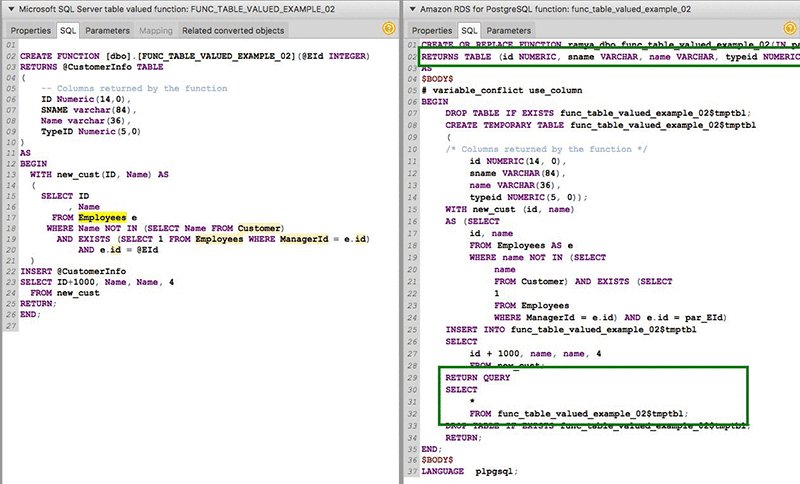800x484 pixels.
Task: Click the help icon in PostgreSQL panel
Action: click(x=790, y=29)
